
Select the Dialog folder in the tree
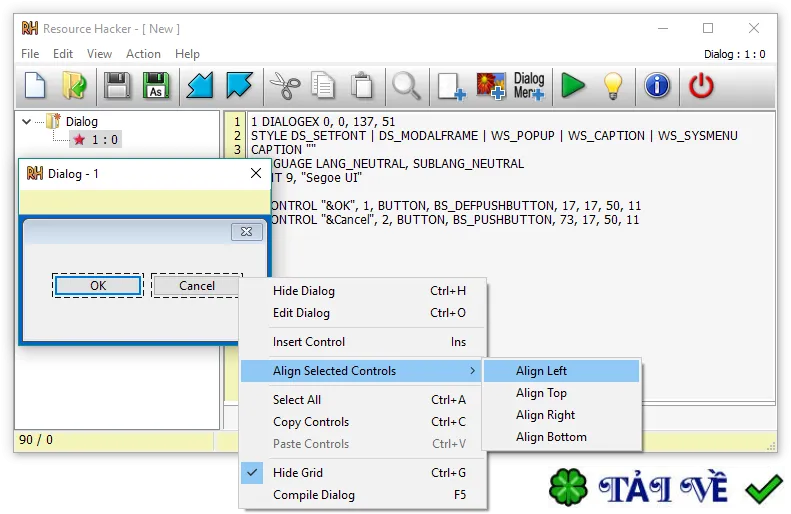coord(74,122)
